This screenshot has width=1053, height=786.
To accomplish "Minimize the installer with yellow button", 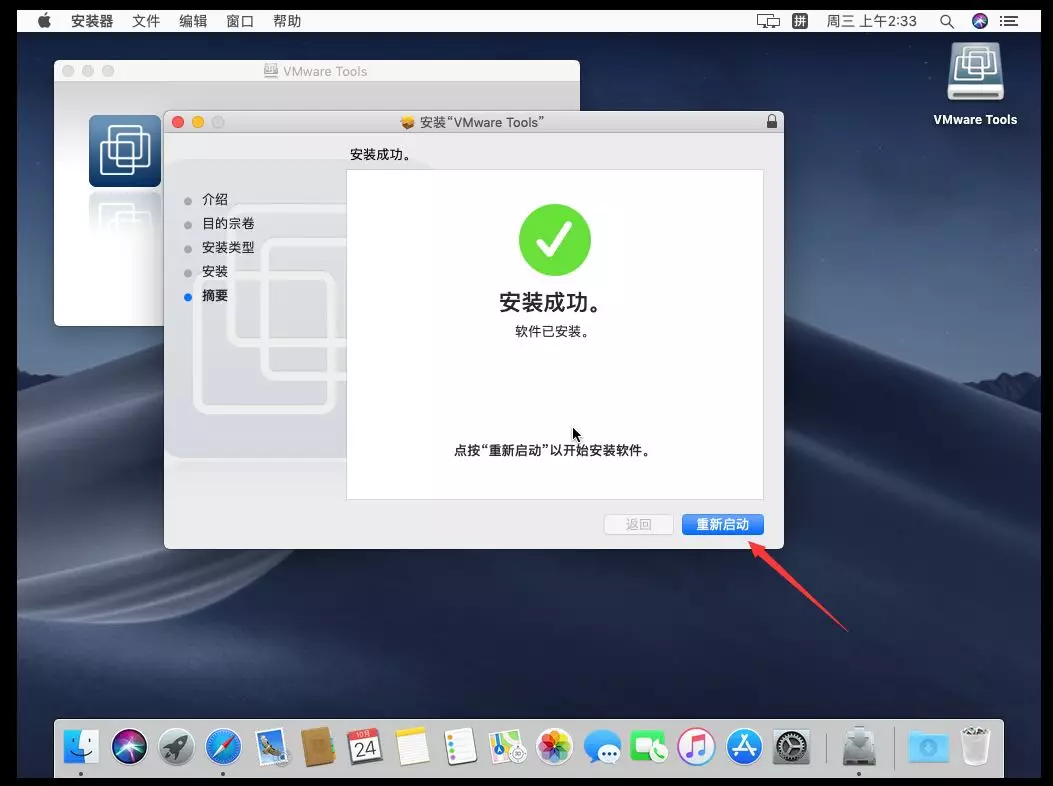I will point(198,122).
